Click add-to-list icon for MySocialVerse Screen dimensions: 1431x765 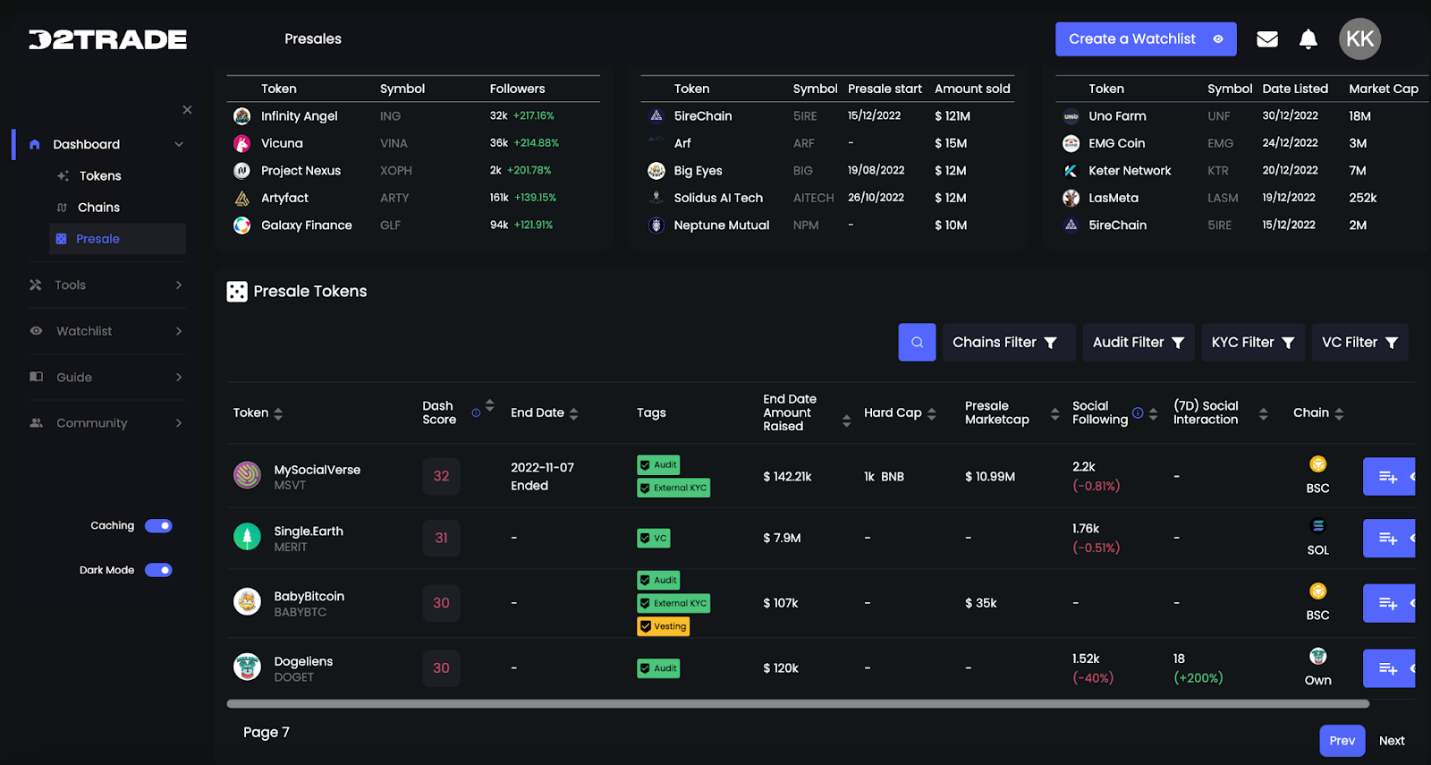pos(1388,477)
